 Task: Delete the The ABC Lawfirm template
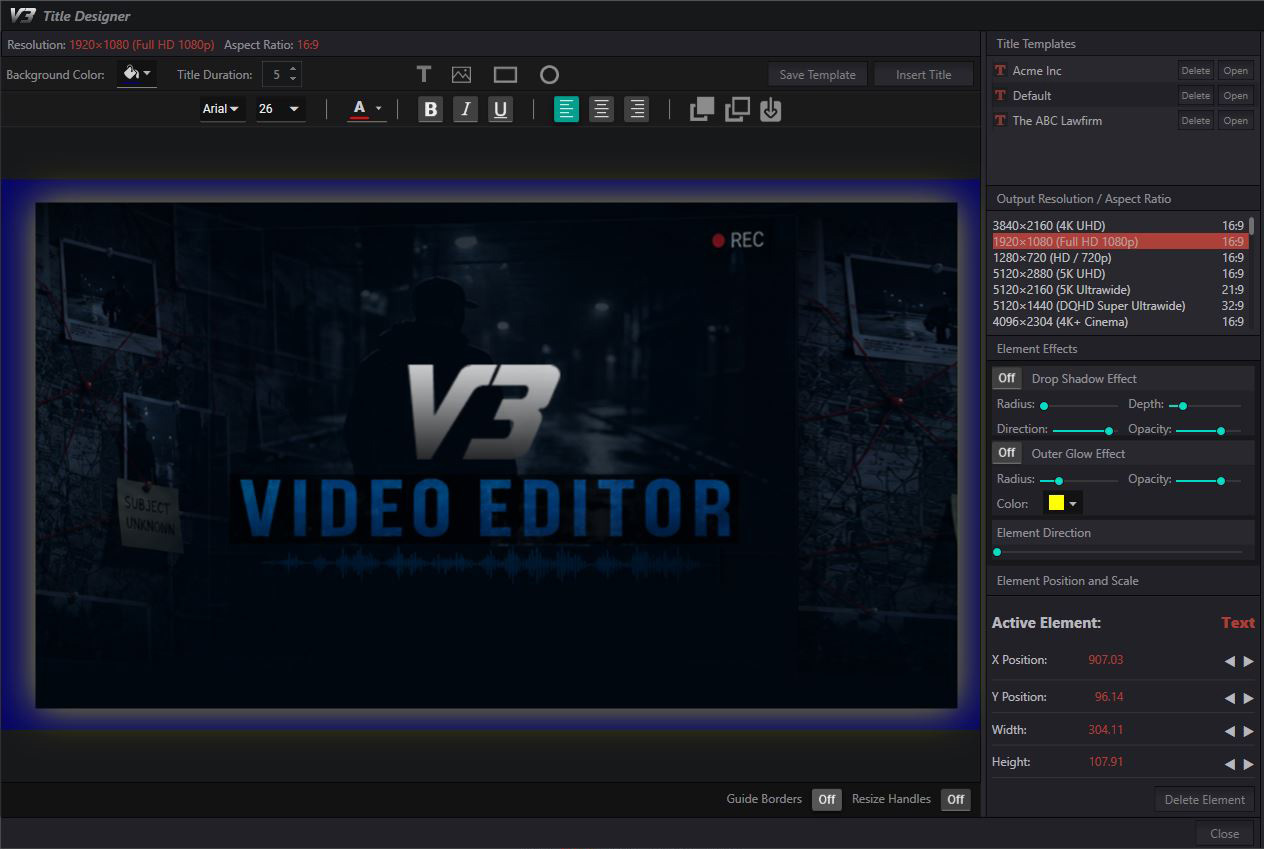(1195, 121)
